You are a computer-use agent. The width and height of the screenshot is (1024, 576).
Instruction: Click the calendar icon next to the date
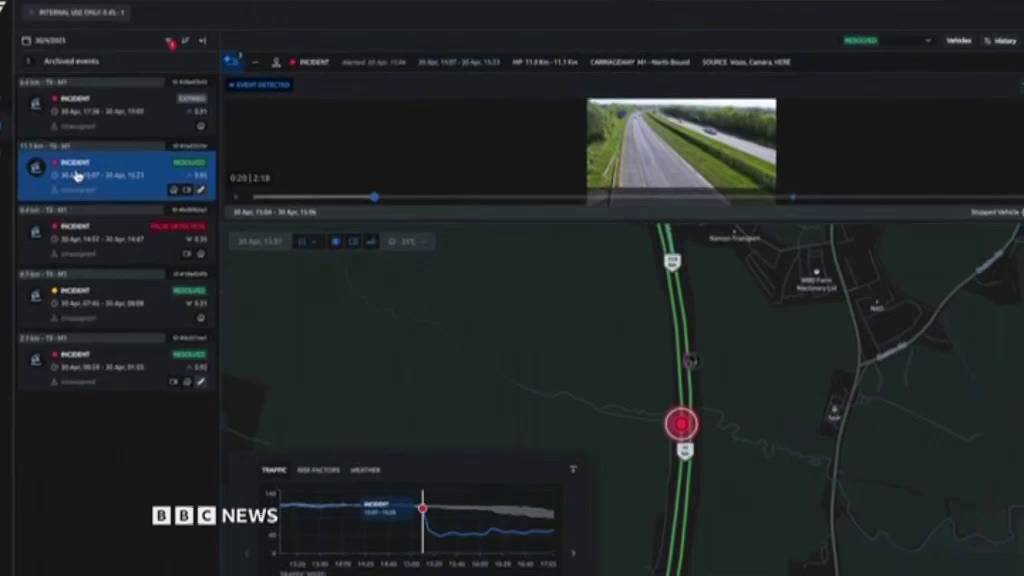click(27, 41)
